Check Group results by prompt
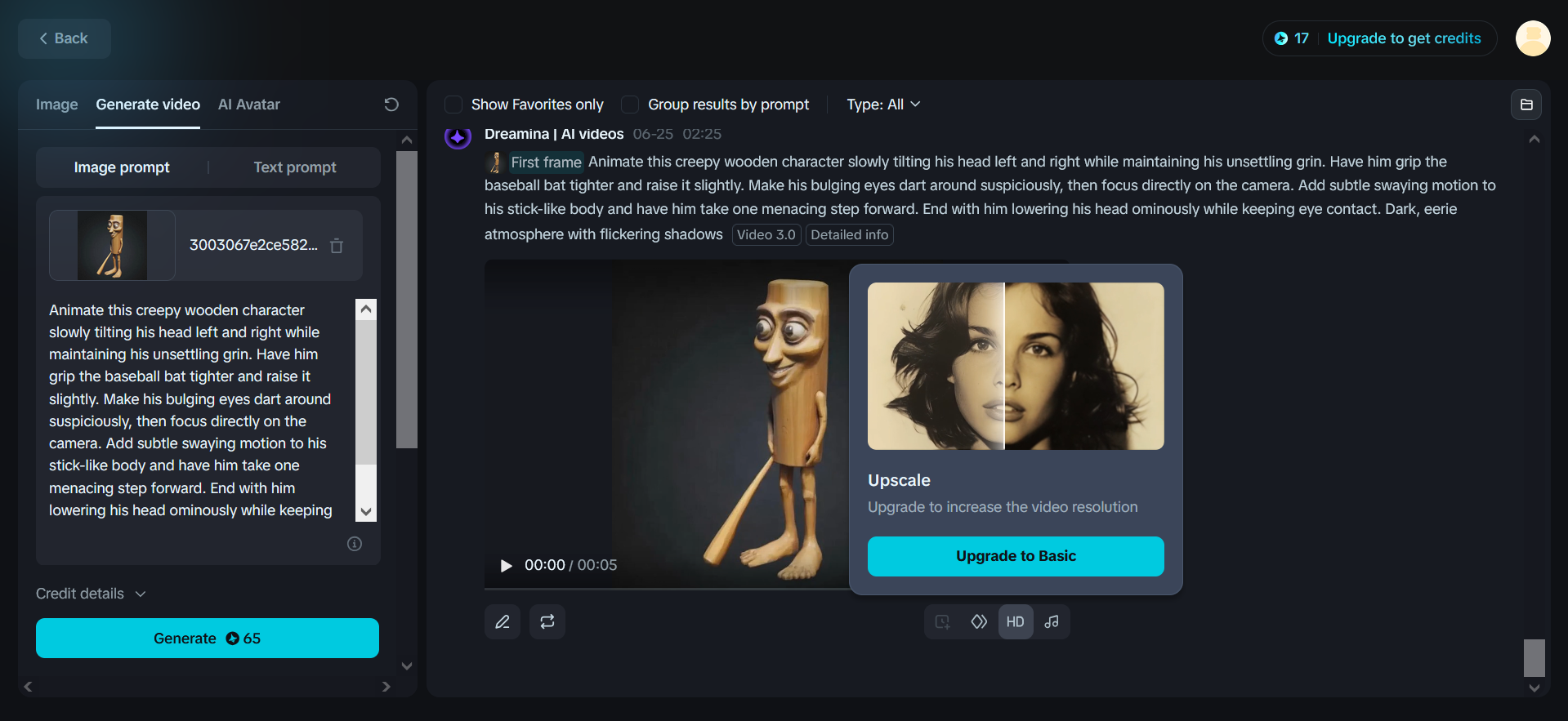 pyautogui.click(x=630, y=105)
